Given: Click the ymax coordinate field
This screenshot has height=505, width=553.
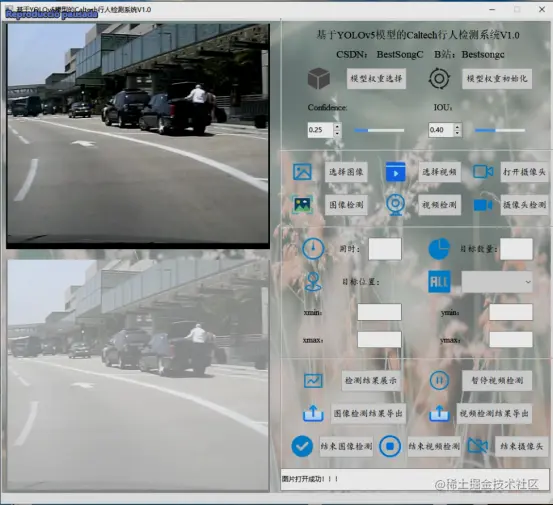Looking at the screenshot, I should tap(511, 340).
